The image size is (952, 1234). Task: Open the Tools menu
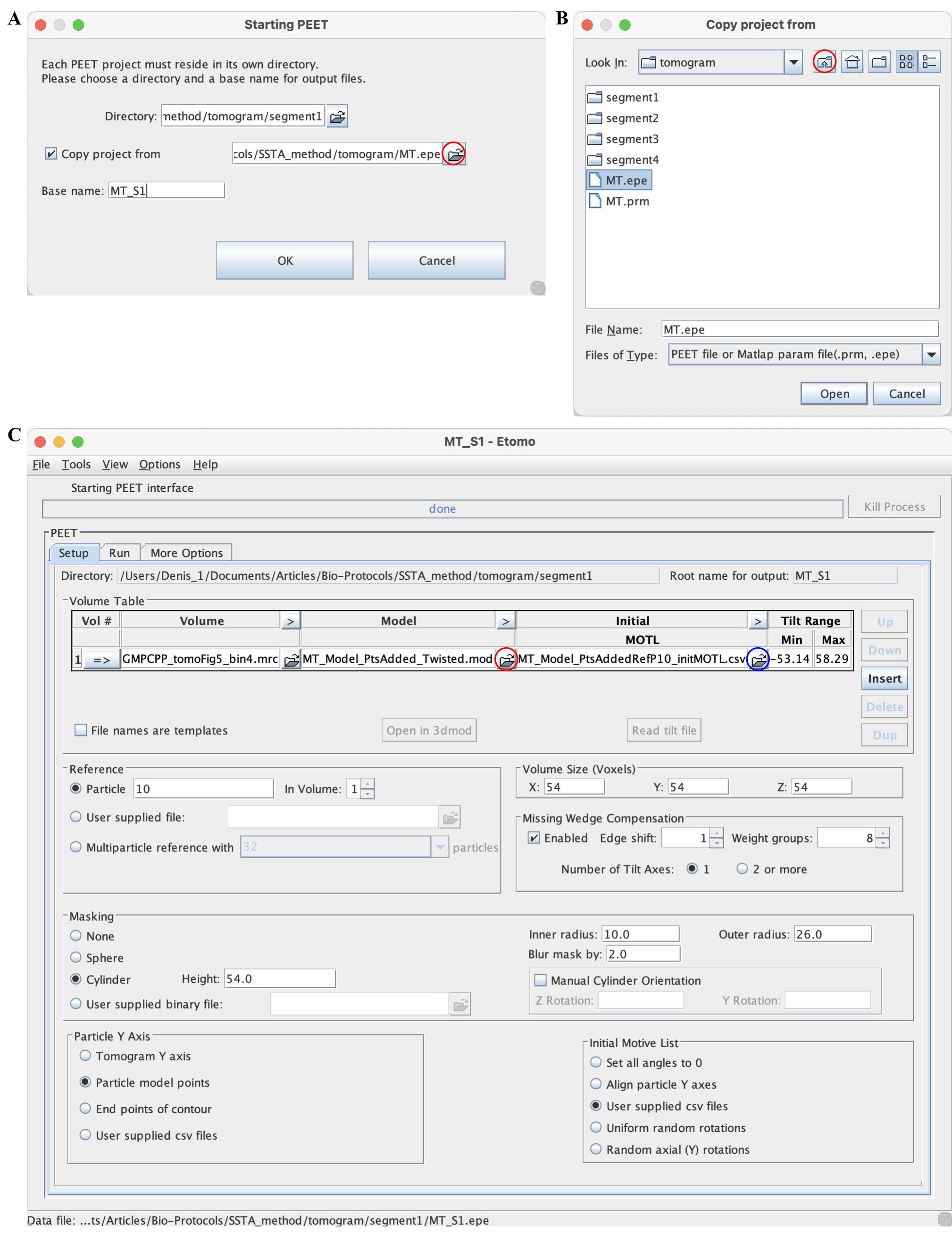(76, 465)
